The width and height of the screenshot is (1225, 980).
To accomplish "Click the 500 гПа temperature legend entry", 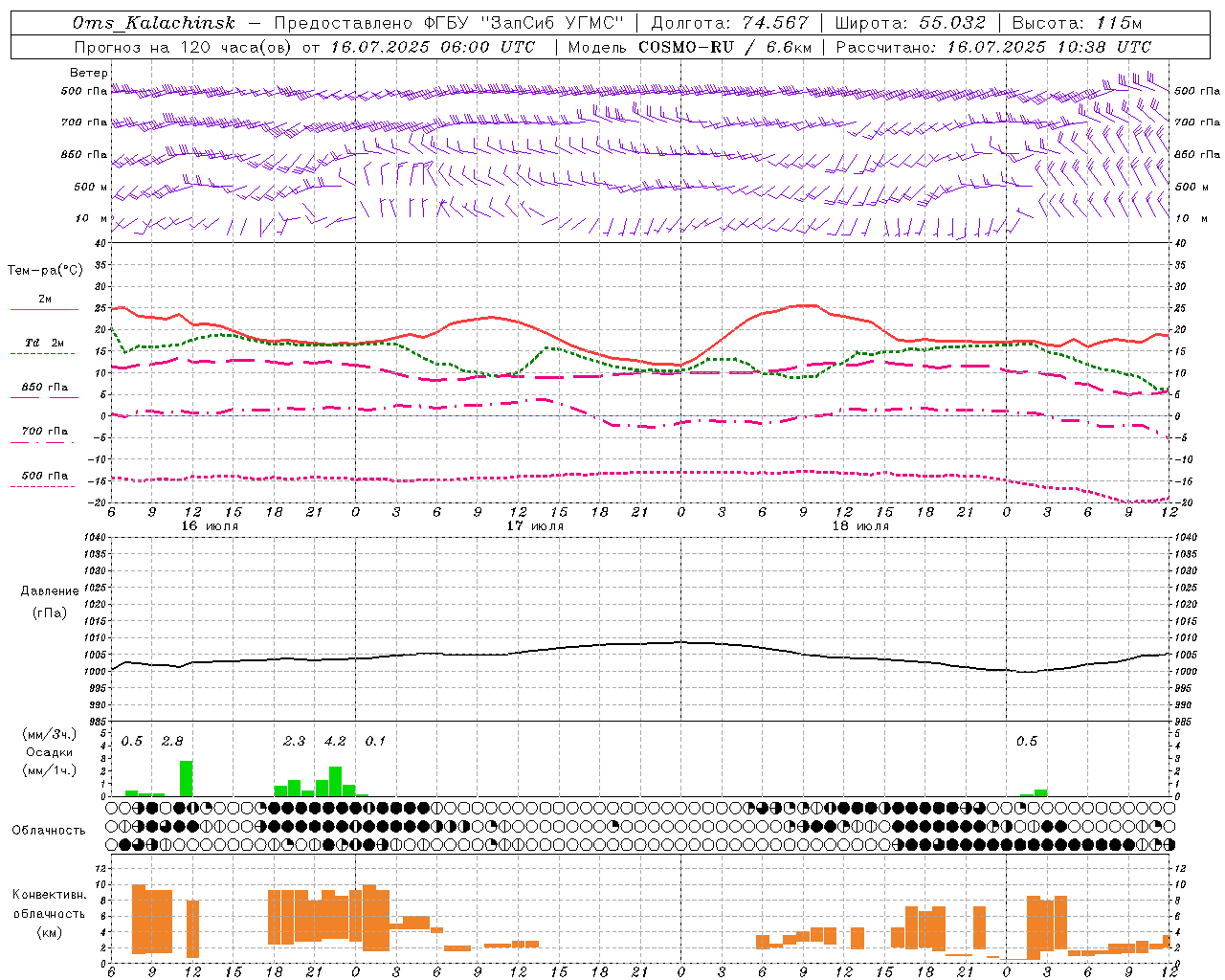I will 44,478.
